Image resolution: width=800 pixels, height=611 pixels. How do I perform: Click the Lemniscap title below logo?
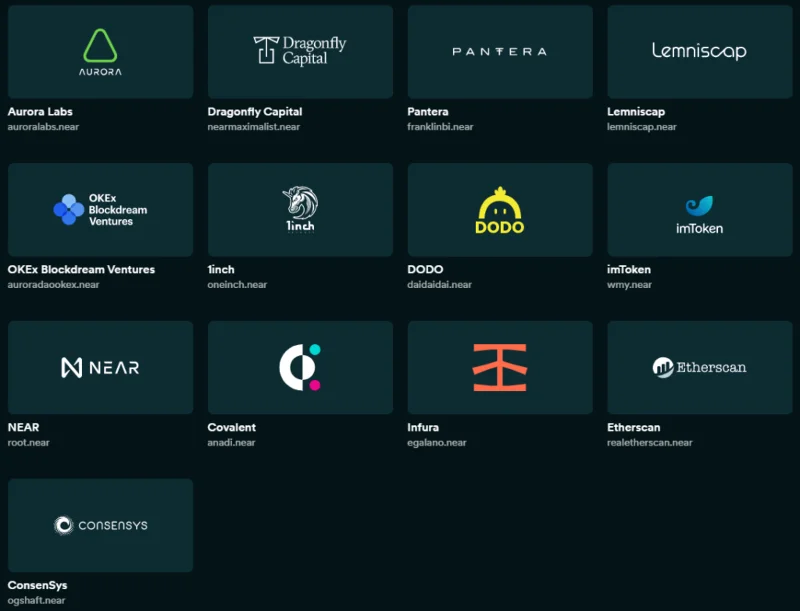click(x=636, y=112)
